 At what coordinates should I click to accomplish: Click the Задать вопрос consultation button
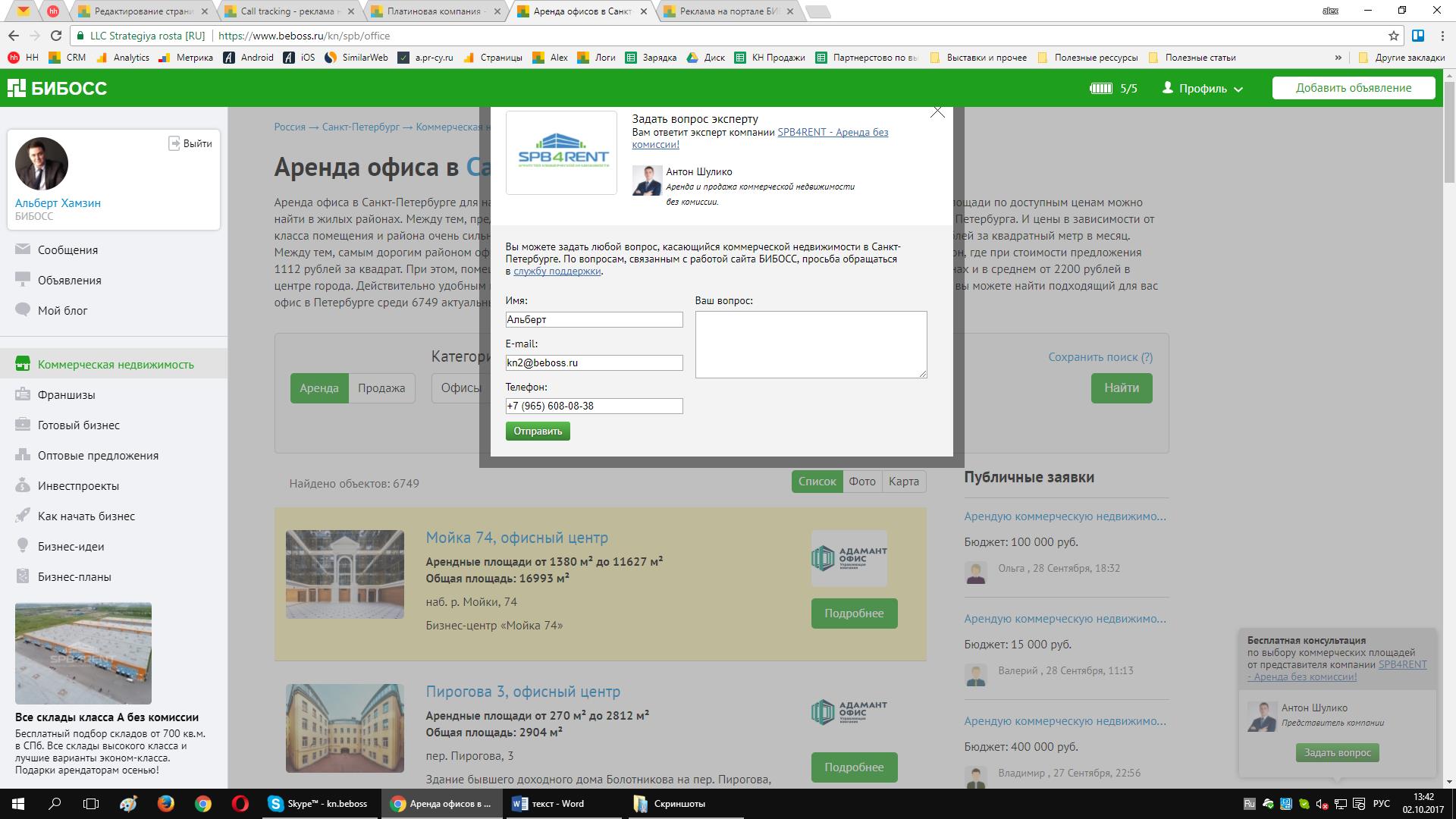pyautogui.click(x=1338, y=753)
